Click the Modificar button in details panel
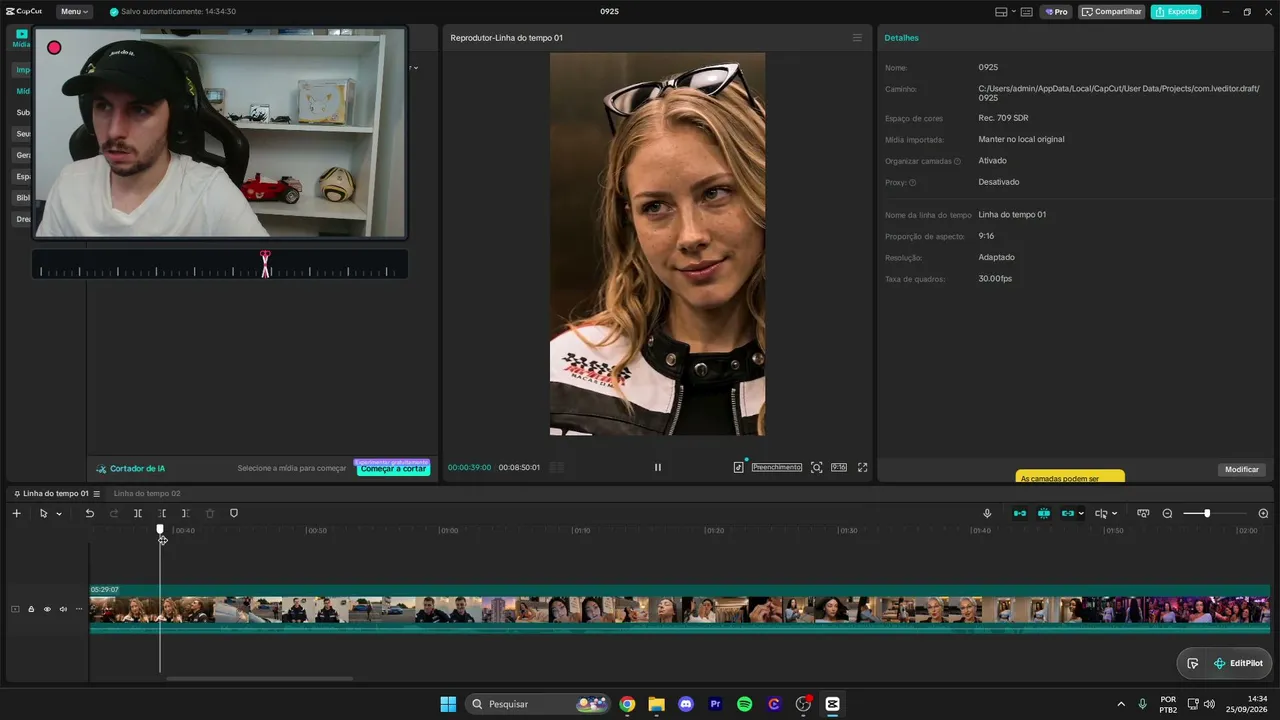This screenshot has width=1280, height=720. click(x=1242, y=469)
